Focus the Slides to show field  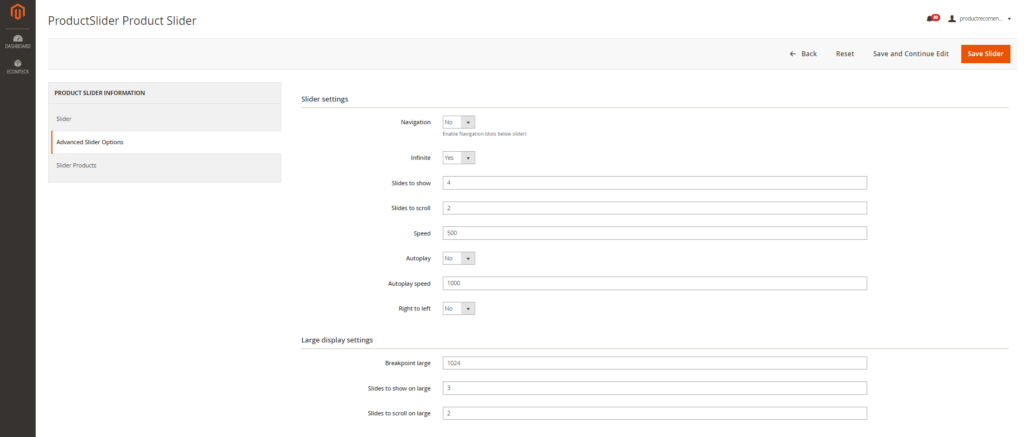pyautogui.click(x=654, y=183)
